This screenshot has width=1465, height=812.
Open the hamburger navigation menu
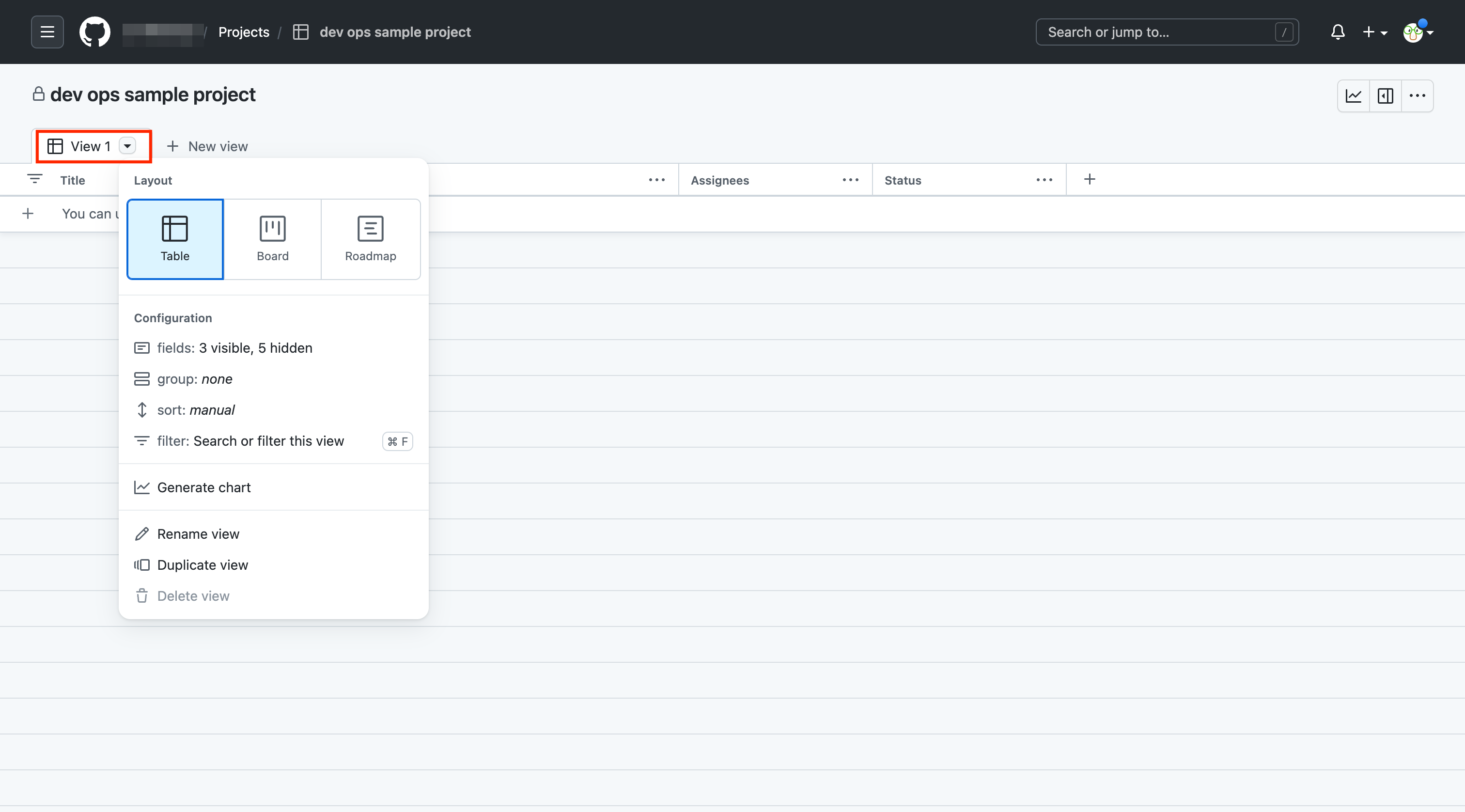pos(47,32)
